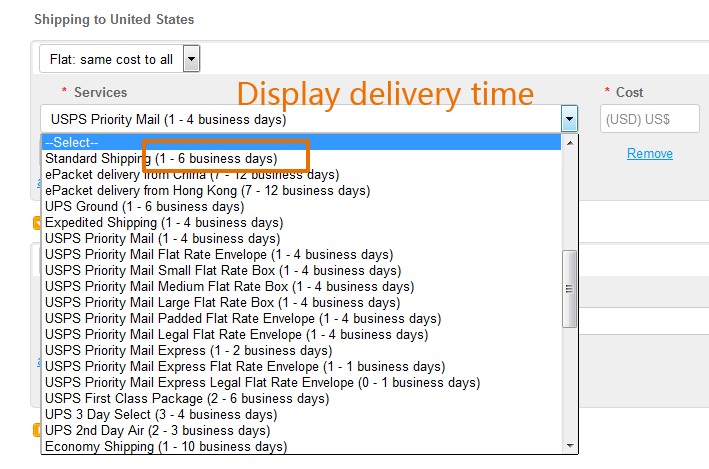709x469 pixels.
Task: Click the dropdown list scroll up arrow
Action: coord(570,143)
